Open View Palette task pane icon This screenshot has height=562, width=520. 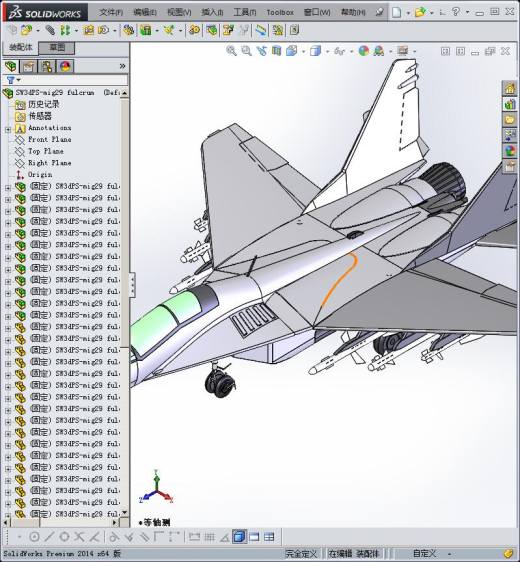[510, 135]
